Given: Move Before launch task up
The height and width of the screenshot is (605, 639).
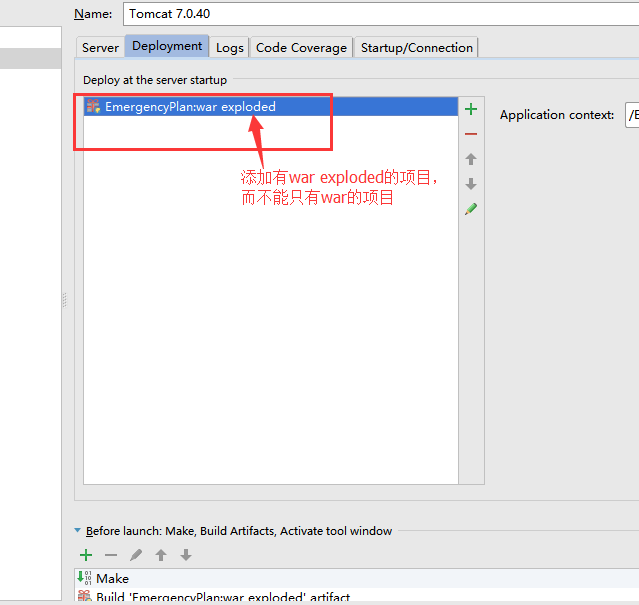Looking at the screenshot, I should pyautogui.click(x=161, y=555).
